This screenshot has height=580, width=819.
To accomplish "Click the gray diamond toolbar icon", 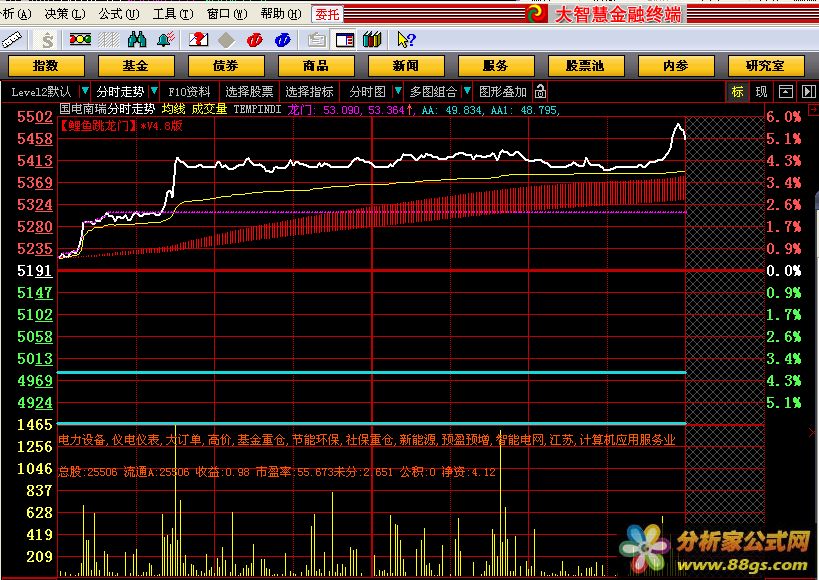I will pos(226,40).
